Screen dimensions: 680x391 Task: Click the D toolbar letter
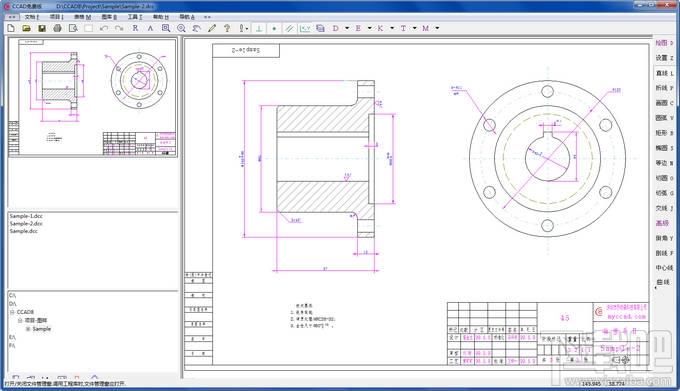point(336,28)
